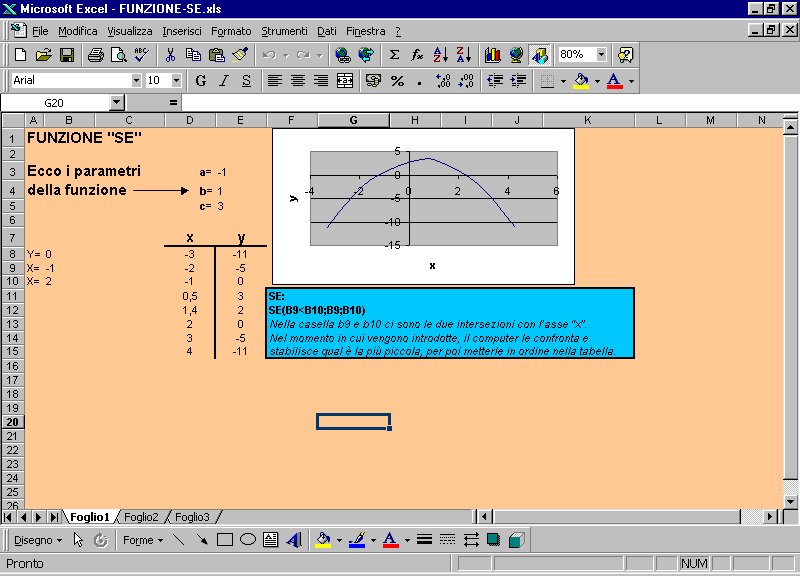Toggle bold formatting (G button)

pyautogui.click(x=201, y=80)
